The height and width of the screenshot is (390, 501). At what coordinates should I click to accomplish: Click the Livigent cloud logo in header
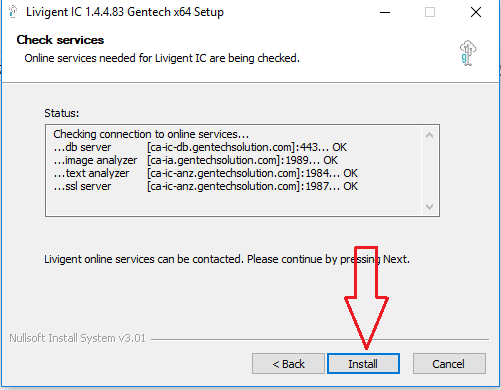(x=468, y=53)
